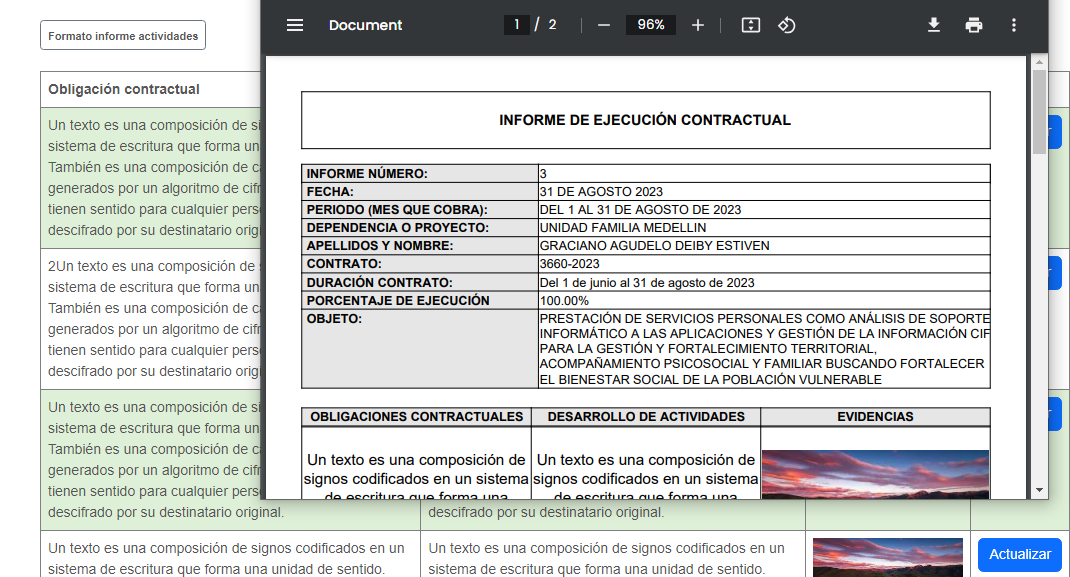Click the OBJETO label cell
The image size is (1070, 577).
tap(420, 349)
